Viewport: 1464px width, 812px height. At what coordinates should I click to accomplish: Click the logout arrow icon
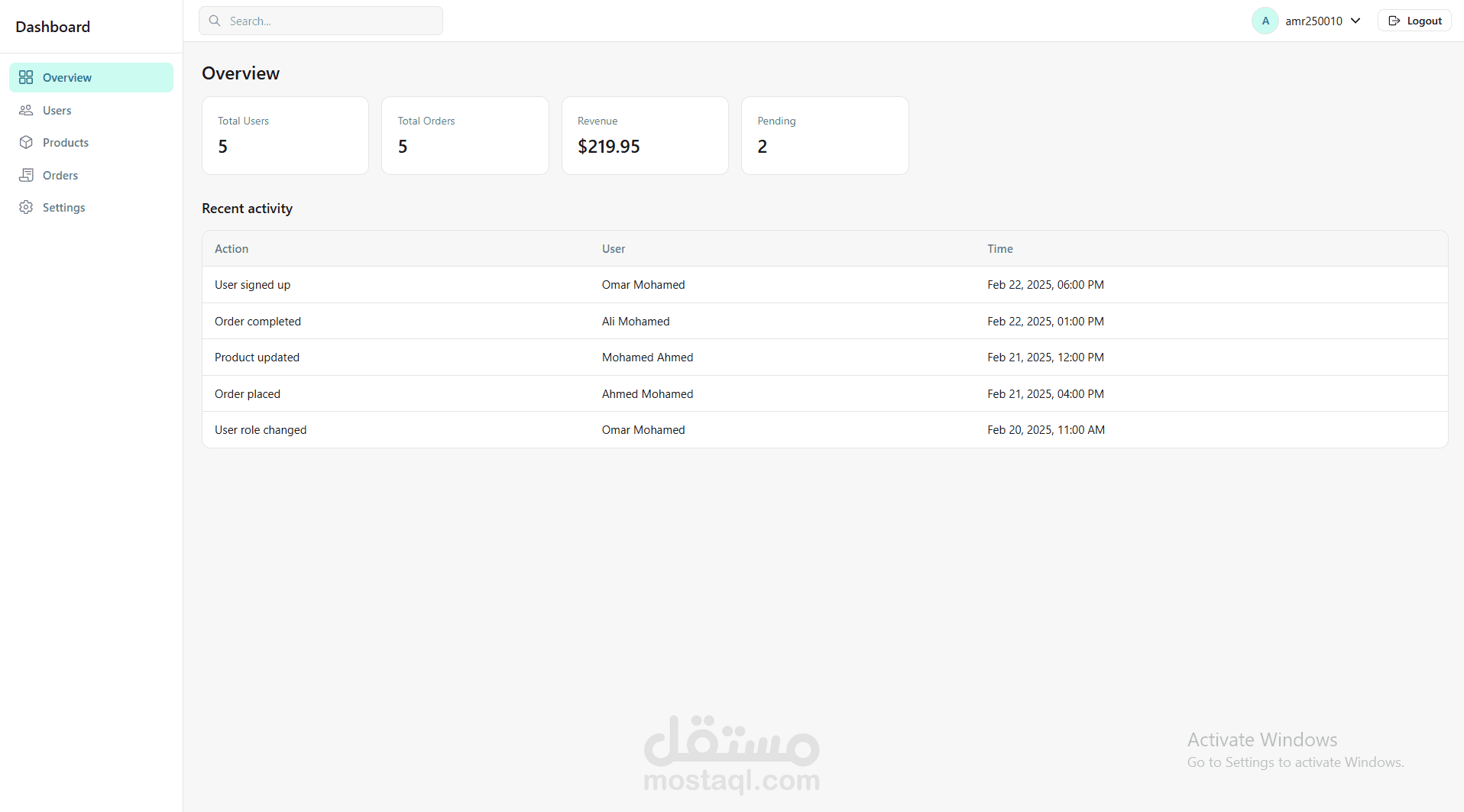click(x=1394, y=21)
